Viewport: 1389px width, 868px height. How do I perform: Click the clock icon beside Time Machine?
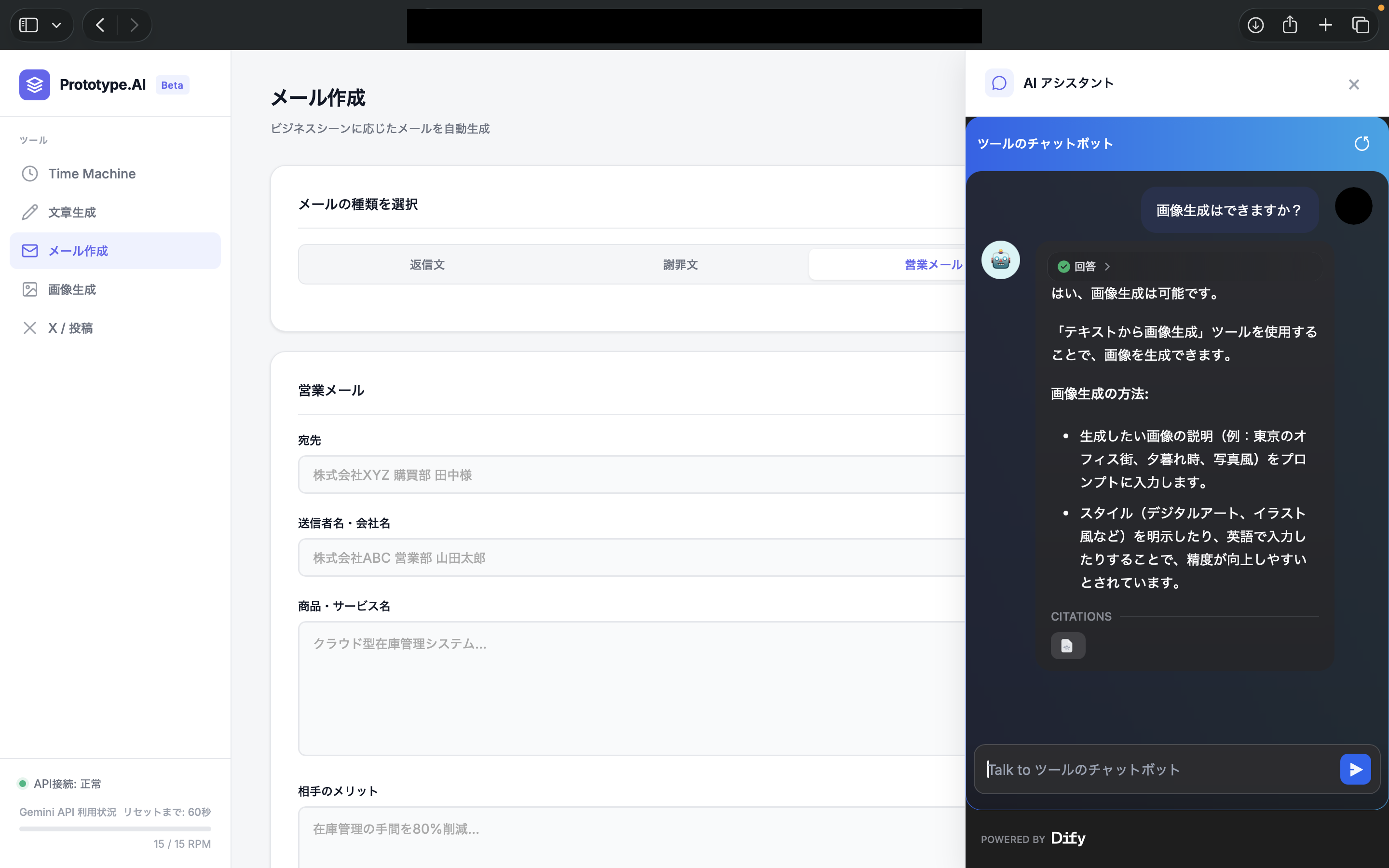[30, 174]
